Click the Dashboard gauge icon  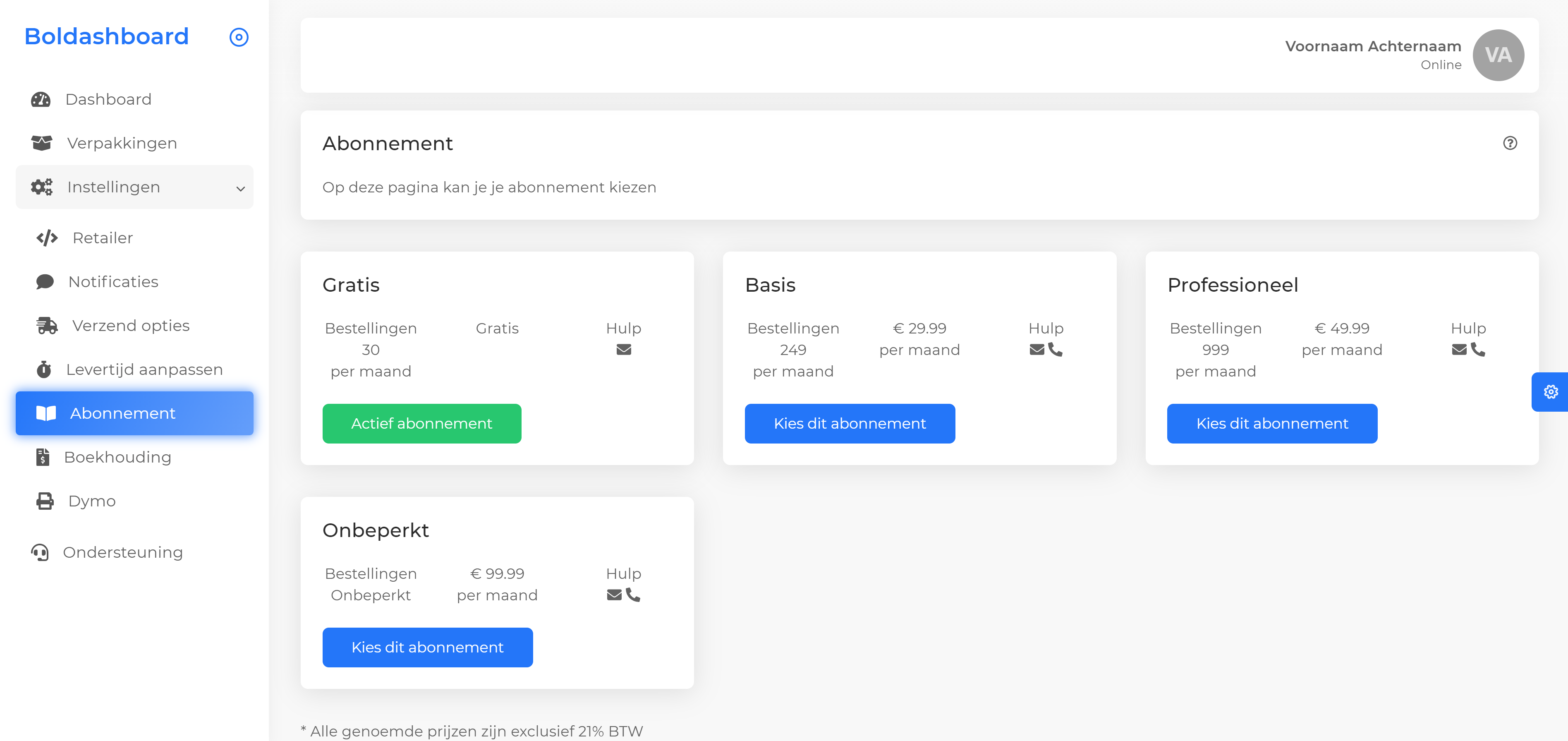[x=41, y=99]
